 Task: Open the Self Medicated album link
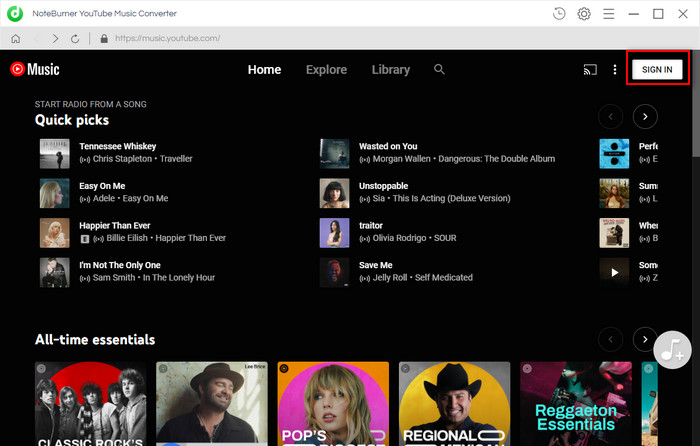[444, 277]
